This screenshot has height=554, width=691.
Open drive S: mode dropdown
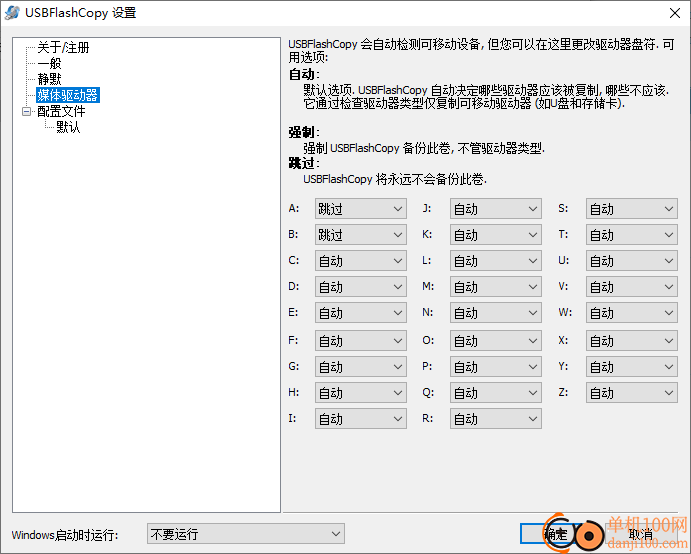tap(632, 208)
